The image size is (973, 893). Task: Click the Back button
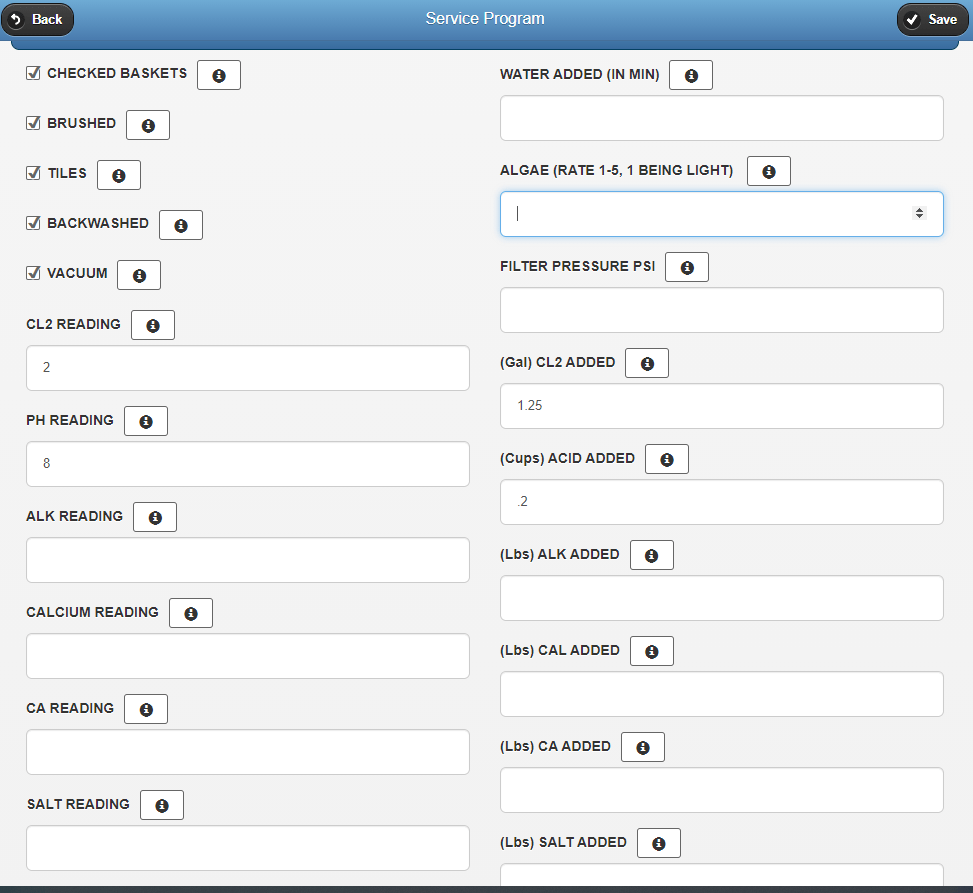pyautogui.click(x=38, y=18)
